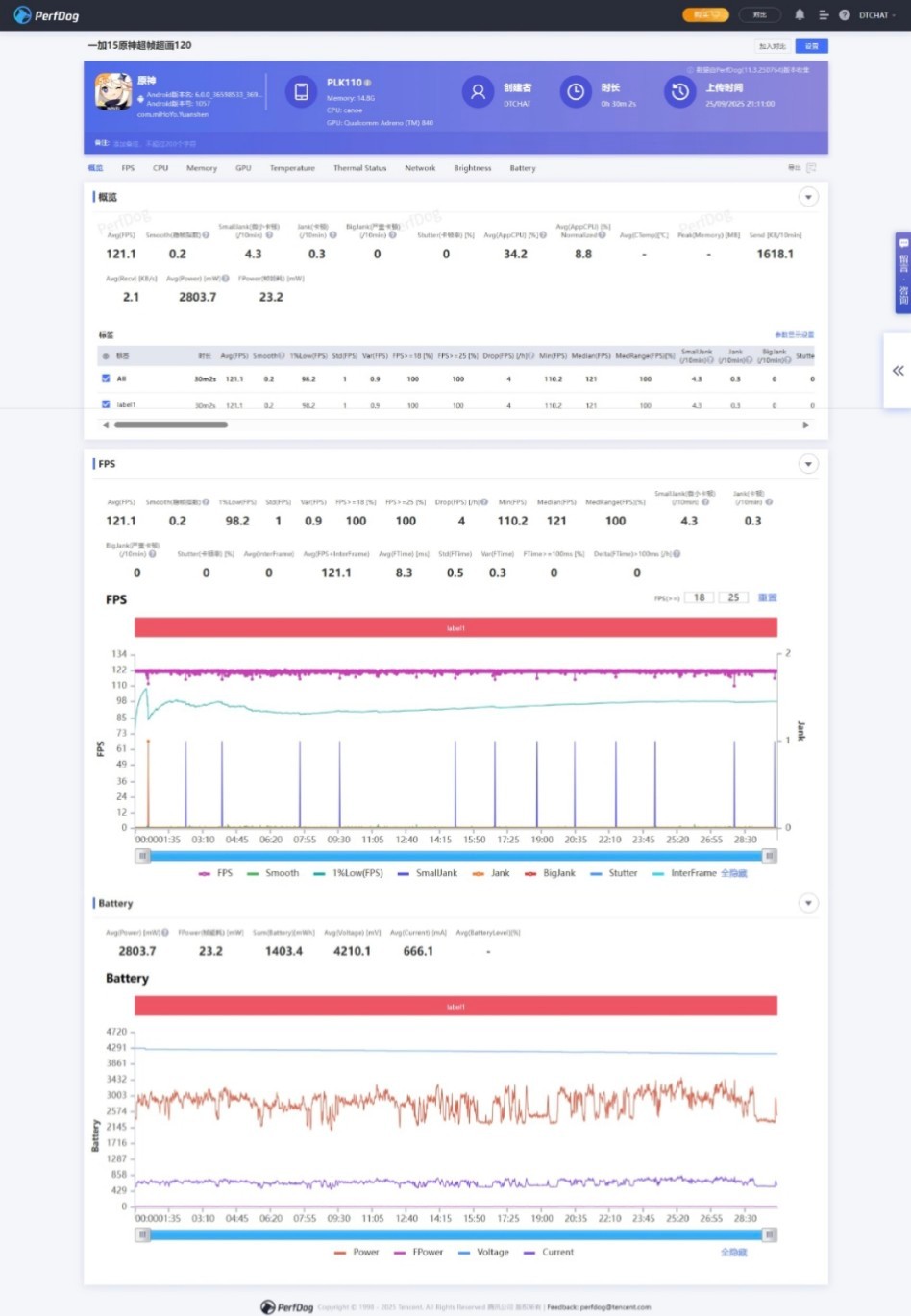Switch to the GPU tab
911x1316 pixels.
[x=243, y=168]
